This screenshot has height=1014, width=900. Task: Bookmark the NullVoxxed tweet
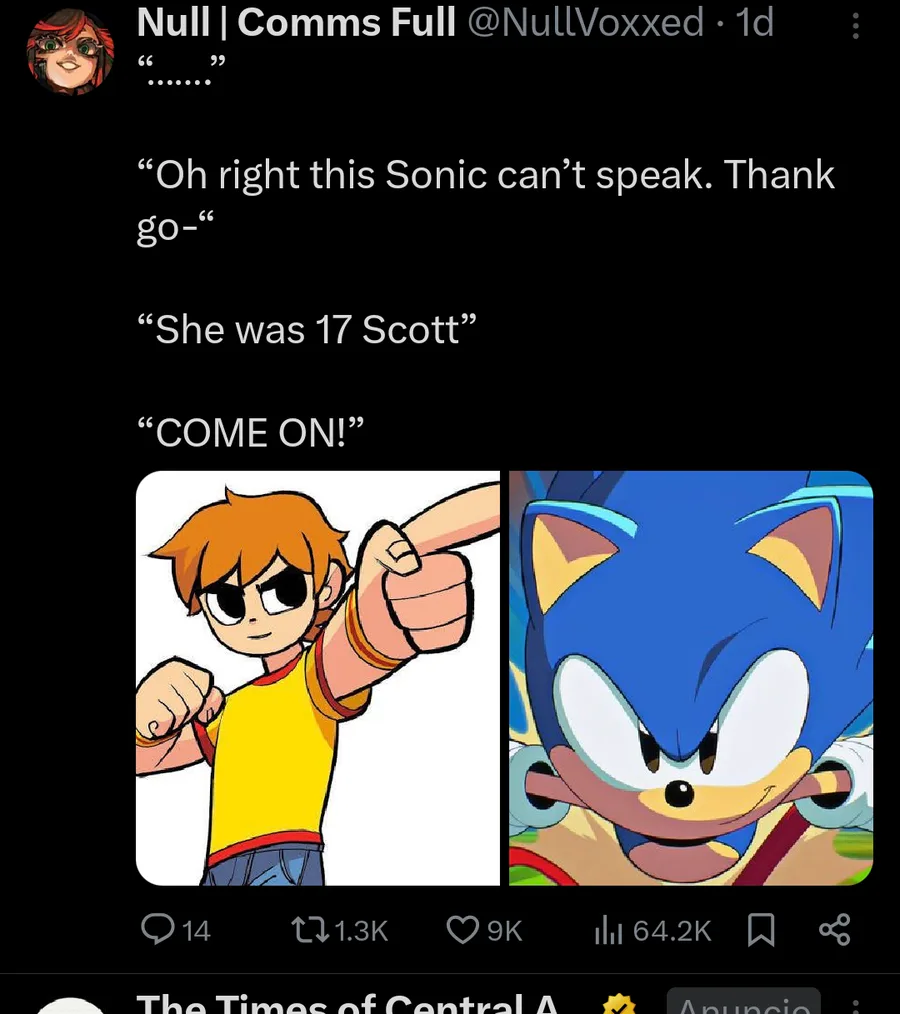761,931
